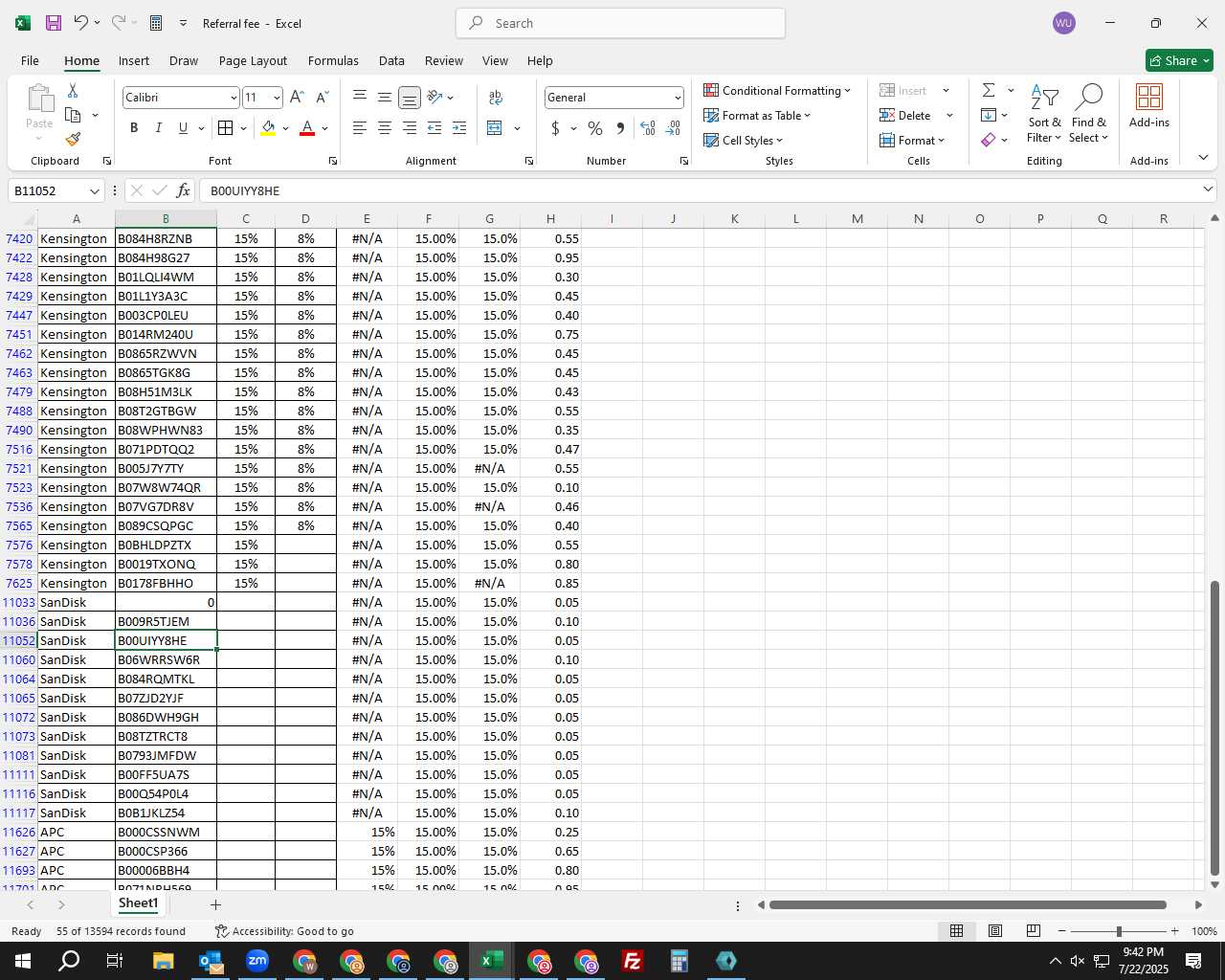The image size is (1225, 980).
Task: Toggle Italic formatting
Action: 158,128
